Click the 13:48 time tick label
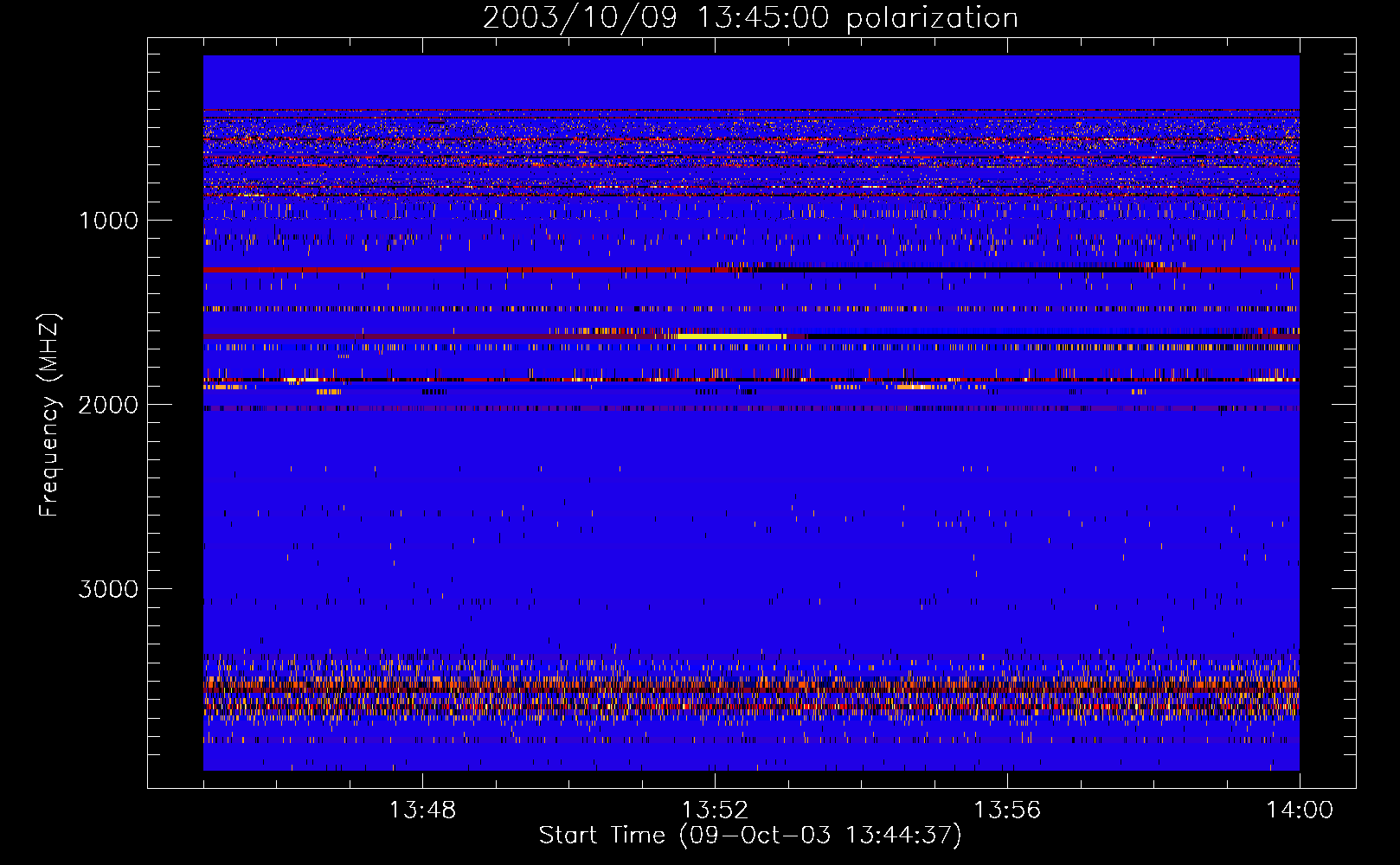This screenshot has height=865, width=1400. coord(422,811)
